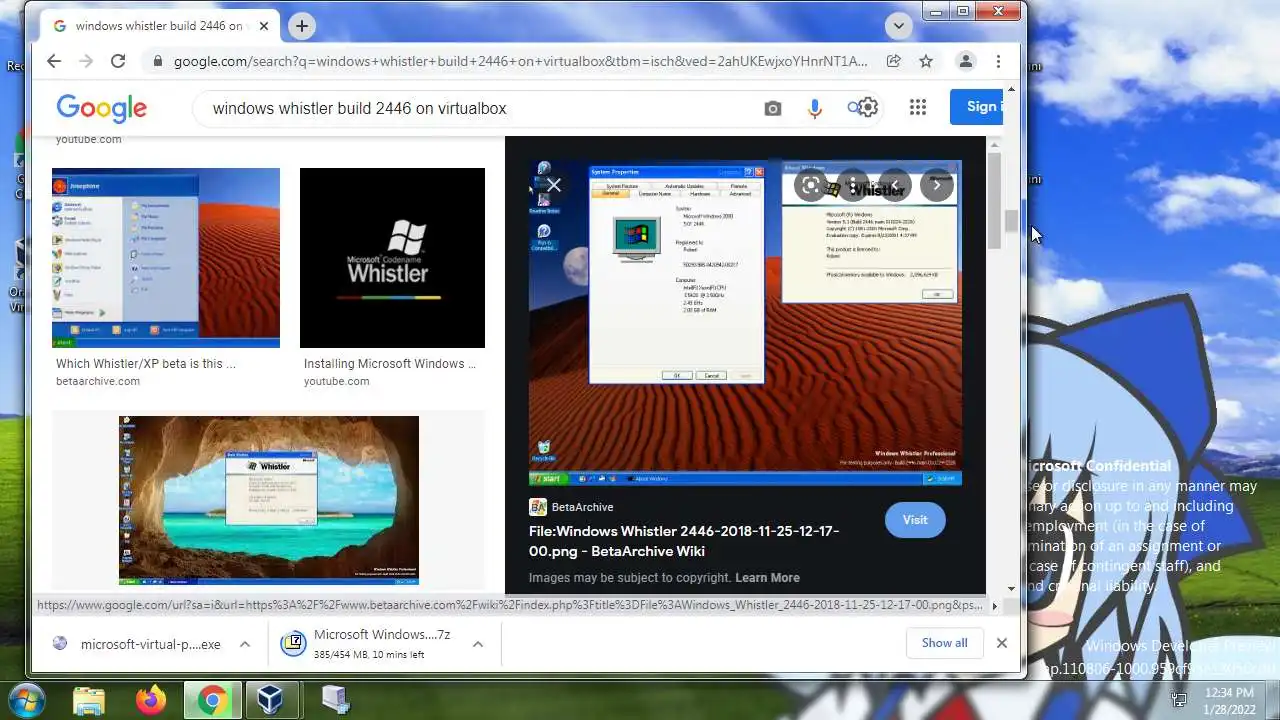Click the Sign in button
Viewport: 1280px width, 720px height.
pyautogui.click(x=977, y=107)
